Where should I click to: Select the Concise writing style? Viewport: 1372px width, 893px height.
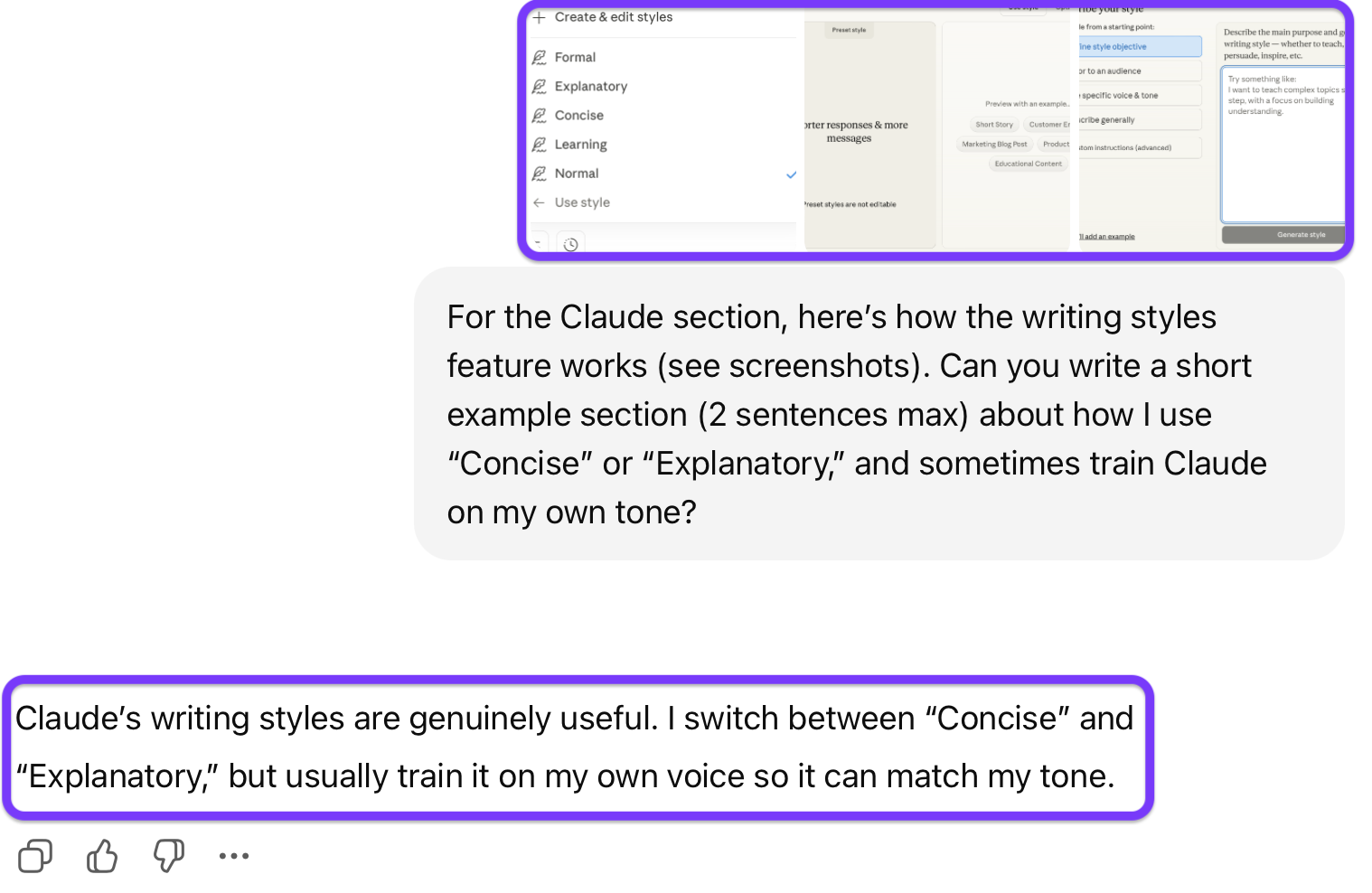point(578,116)
